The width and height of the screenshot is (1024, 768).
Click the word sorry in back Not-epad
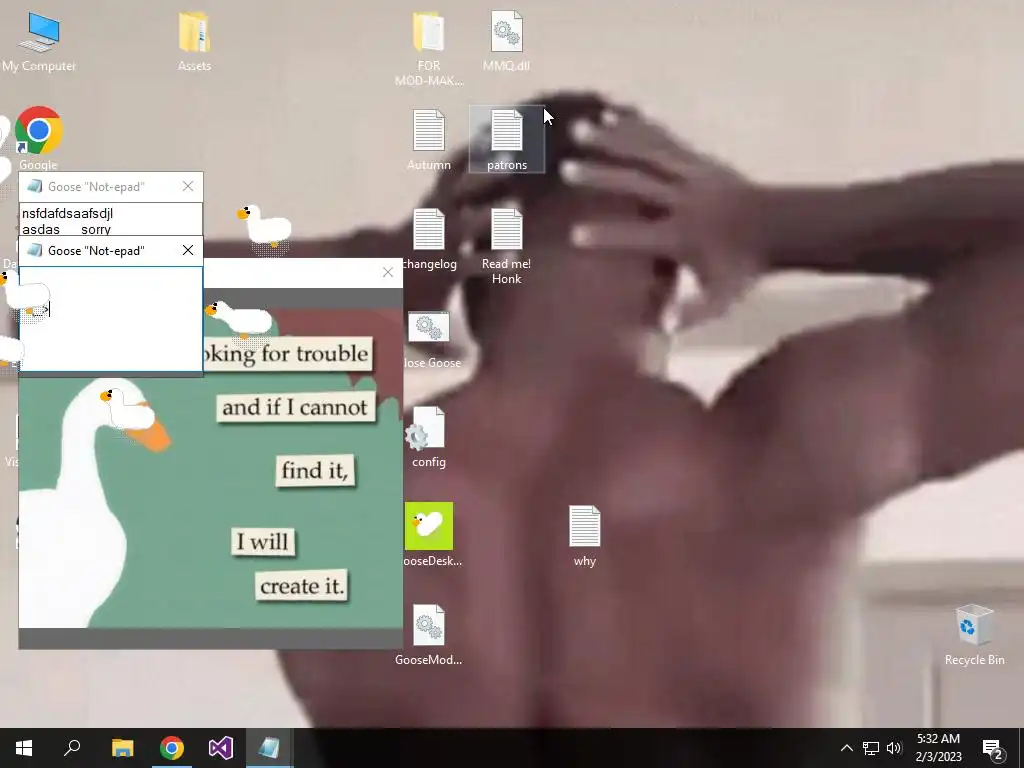(96, 229)
